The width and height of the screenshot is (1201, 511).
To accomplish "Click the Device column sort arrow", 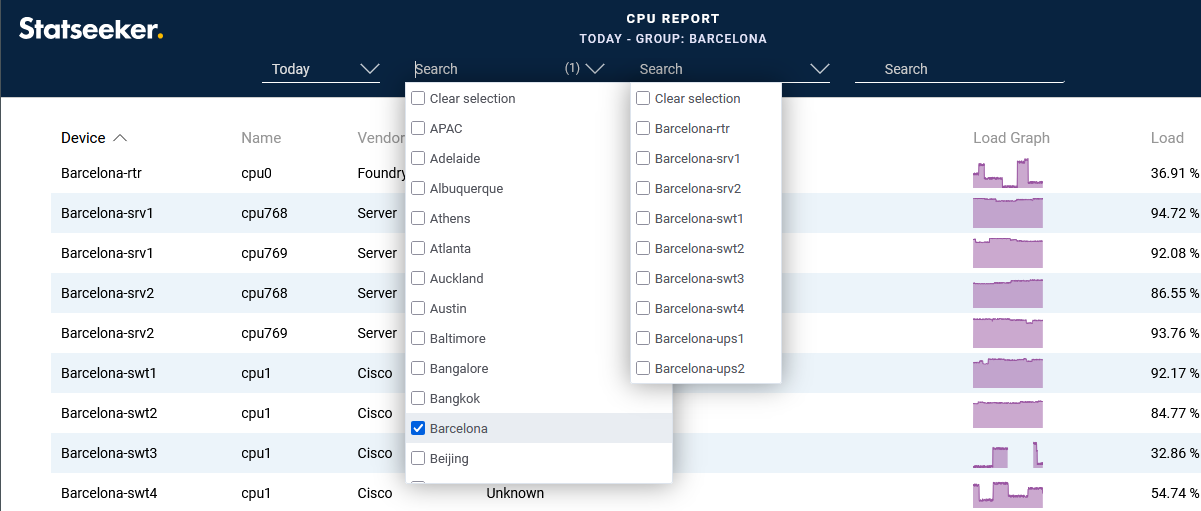I will (x=120, y=138).
